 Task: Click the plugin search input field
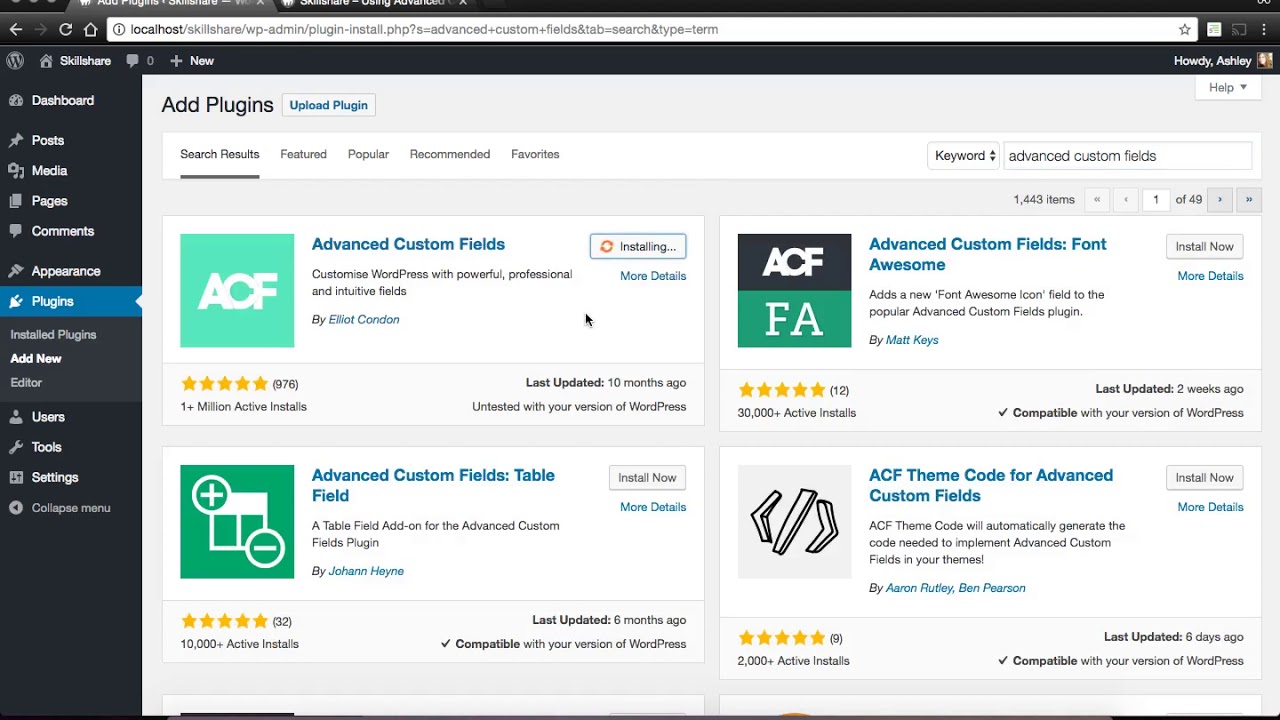1127,156
